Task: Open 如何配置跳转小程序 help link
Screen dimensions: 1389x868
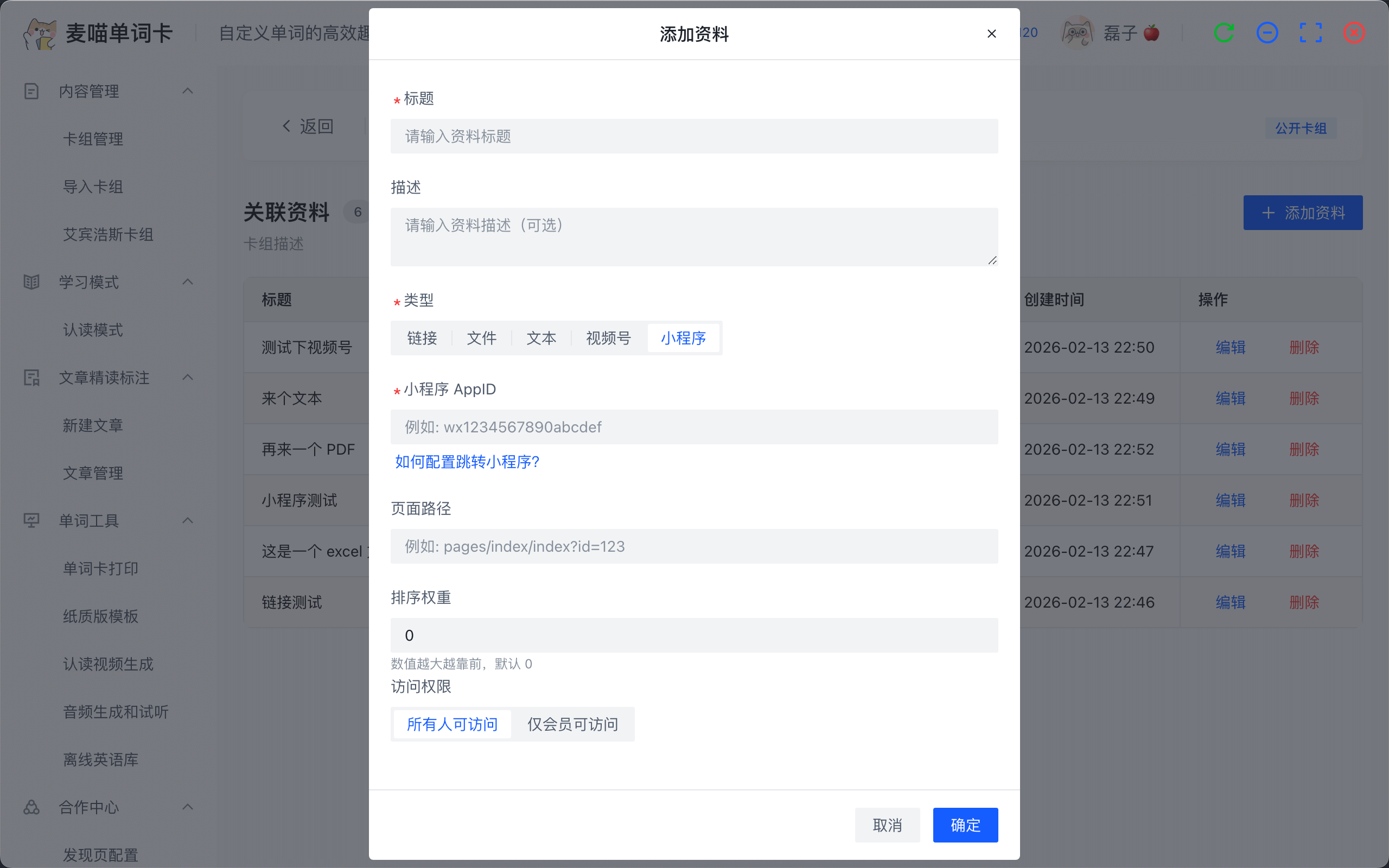Action: tap(467, 462)
